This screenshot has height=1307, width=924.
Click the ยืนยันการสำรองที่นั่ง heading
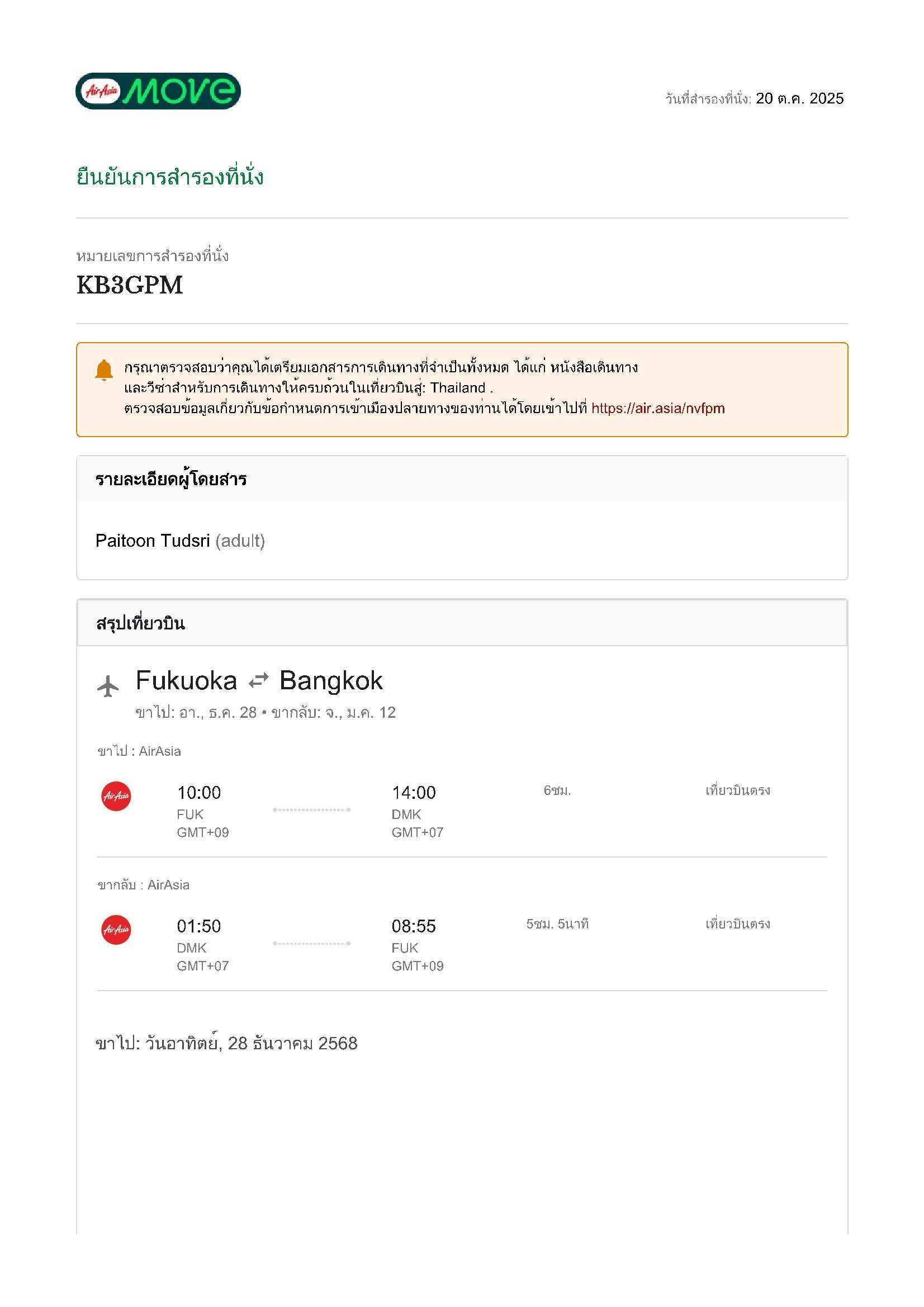[170, 177]
